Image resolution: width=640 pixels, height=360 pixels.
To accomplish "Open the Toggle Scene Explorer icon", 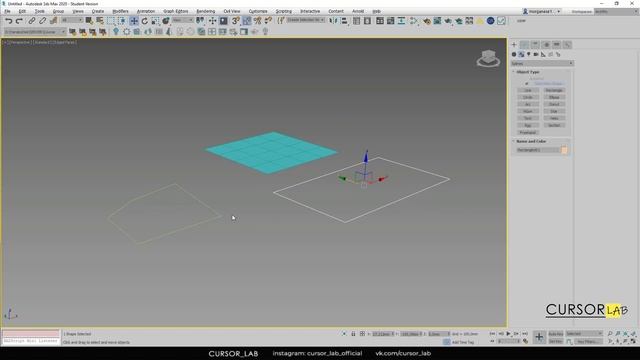I will (356, 20).
